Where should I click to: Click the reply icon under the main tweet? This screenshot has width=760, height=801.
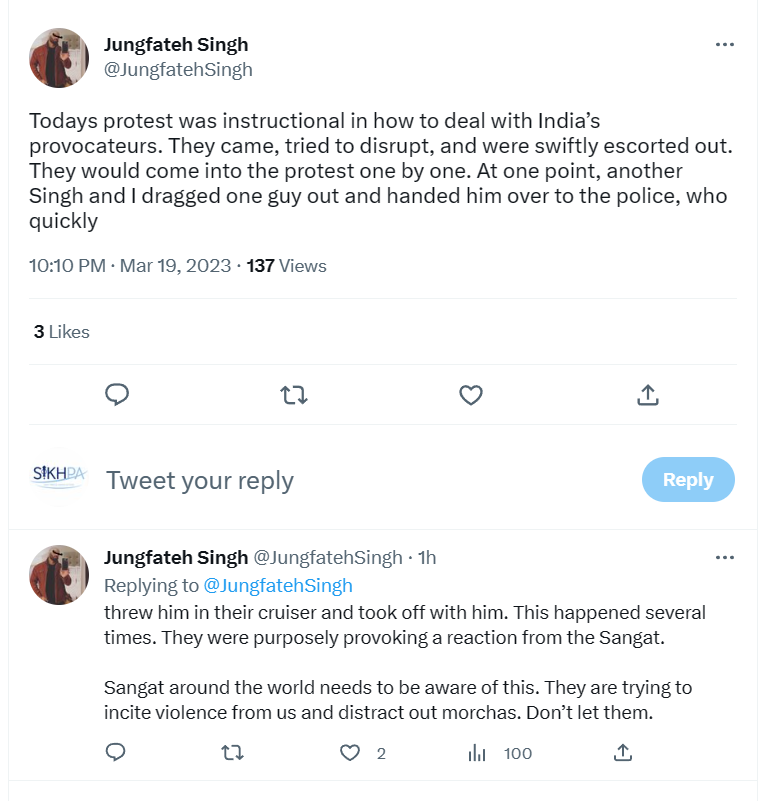(117, 395)
